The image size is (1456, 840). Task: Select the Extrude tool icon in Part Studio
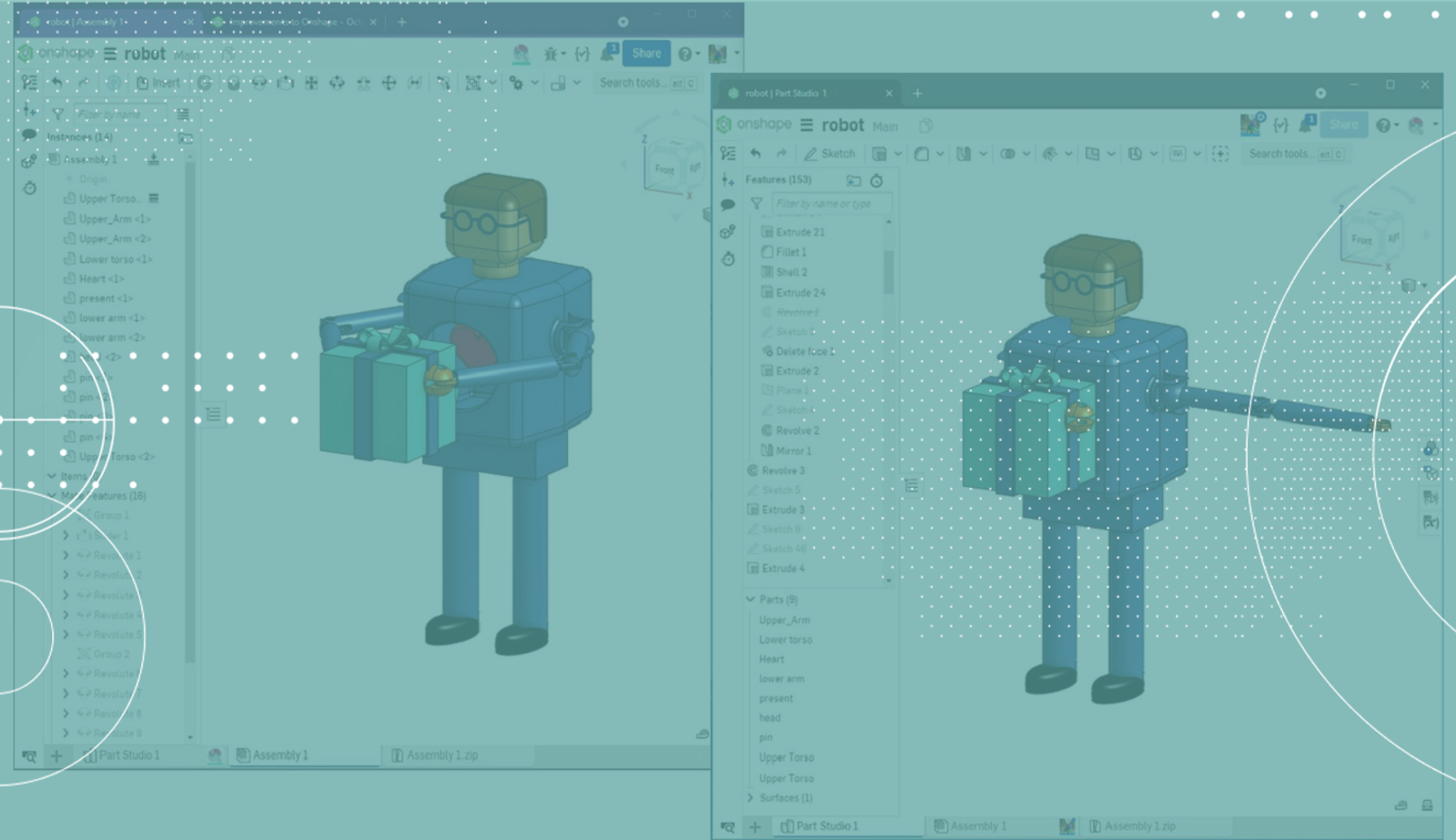pos(879,154)
